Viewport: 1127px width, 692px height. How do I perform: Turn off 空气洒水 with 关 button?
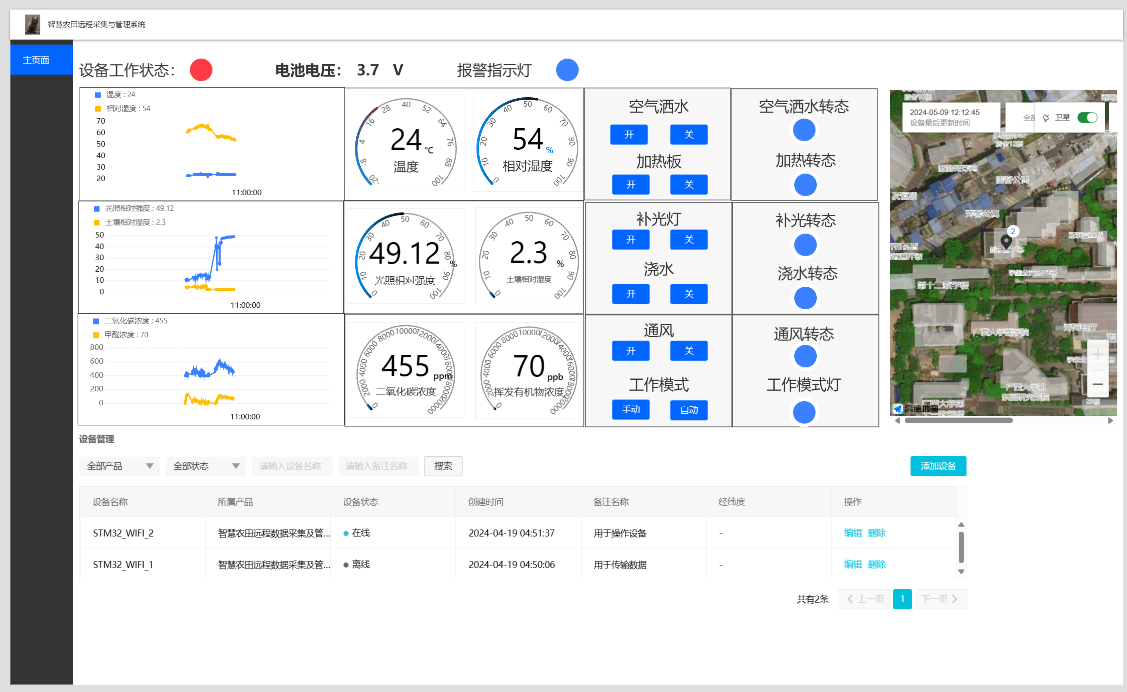(x=689, y=134)
